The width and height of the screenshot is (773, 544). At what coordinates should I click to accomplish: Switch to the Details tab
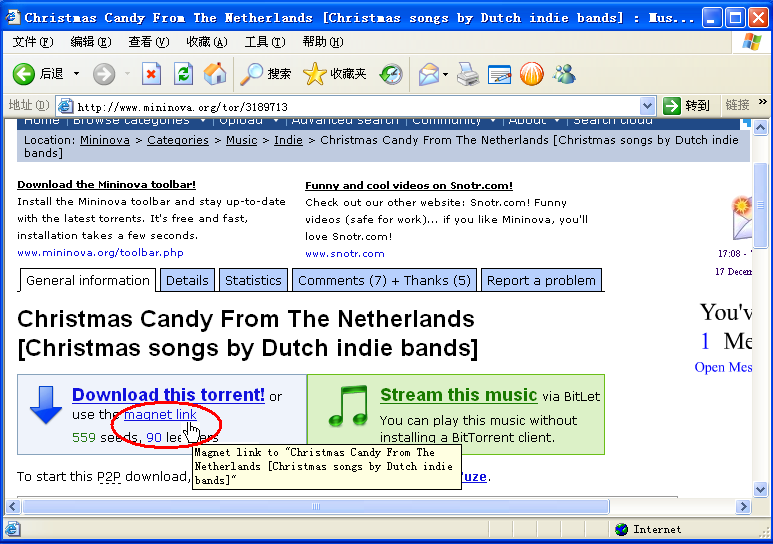187,280
